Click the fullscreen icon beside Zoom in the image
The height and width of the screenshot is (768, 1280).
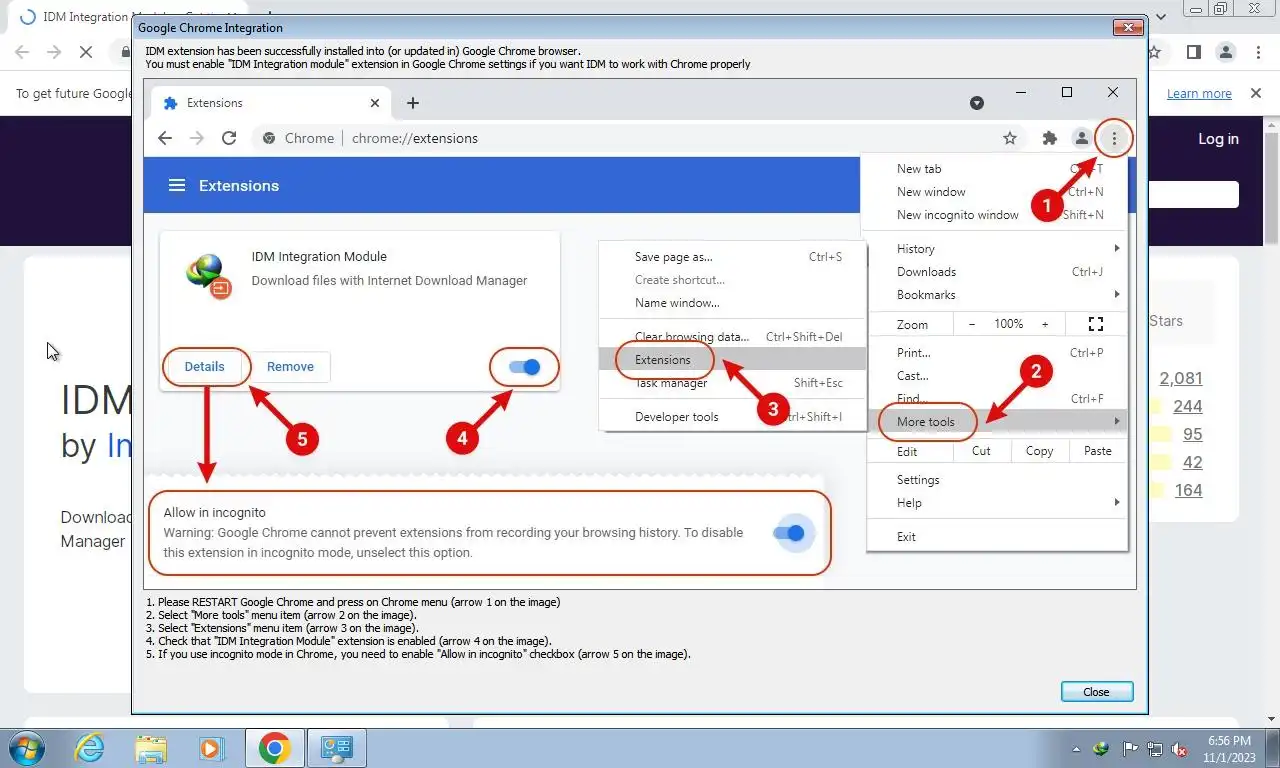(x=1096, y=324)
